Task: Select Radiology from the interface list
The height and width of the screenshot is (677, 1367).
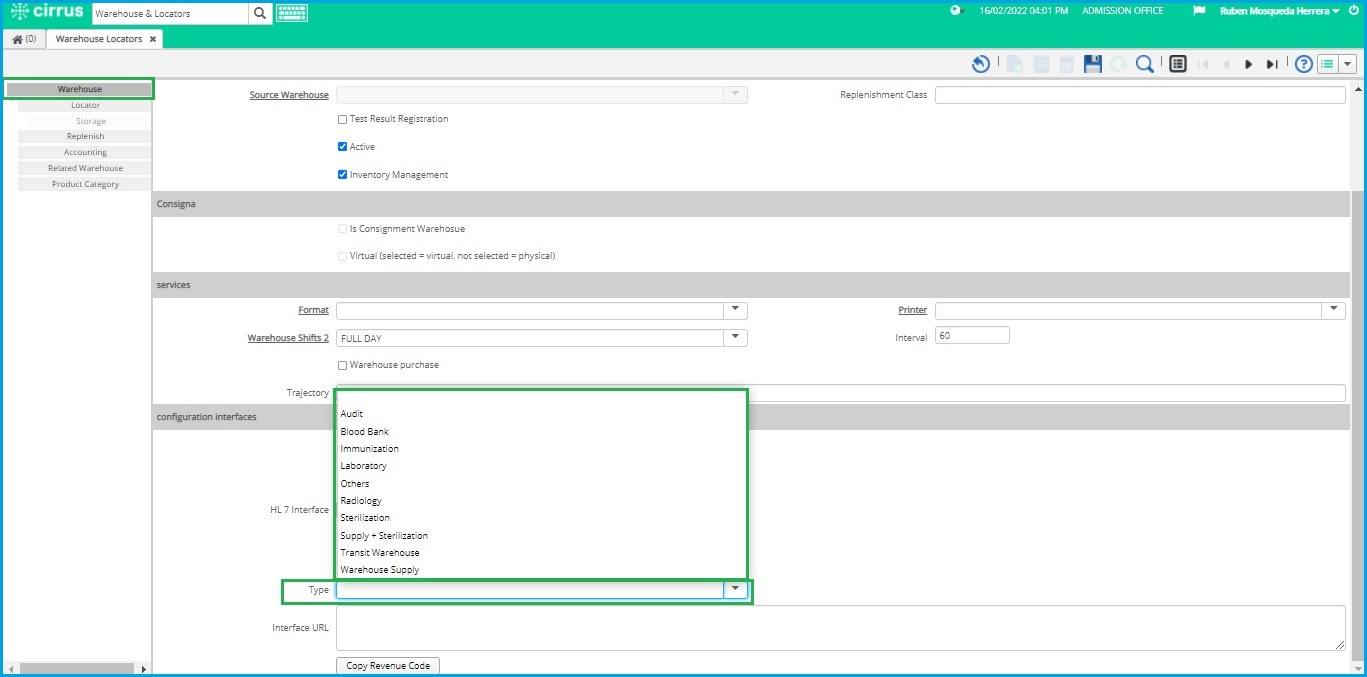Action: coord(361,500)
